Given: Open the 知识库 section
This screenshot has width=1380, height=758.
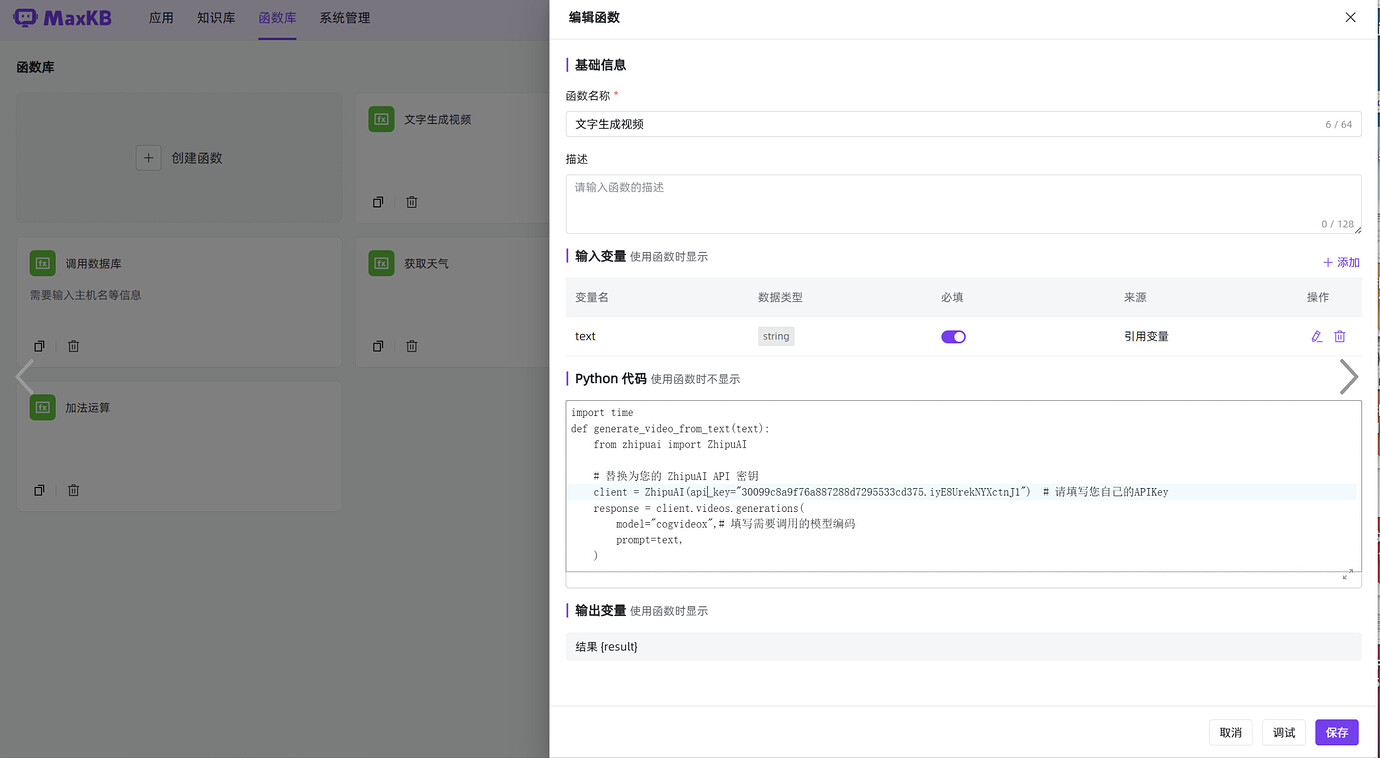Looking at the screenshot, I should (216, 17).
